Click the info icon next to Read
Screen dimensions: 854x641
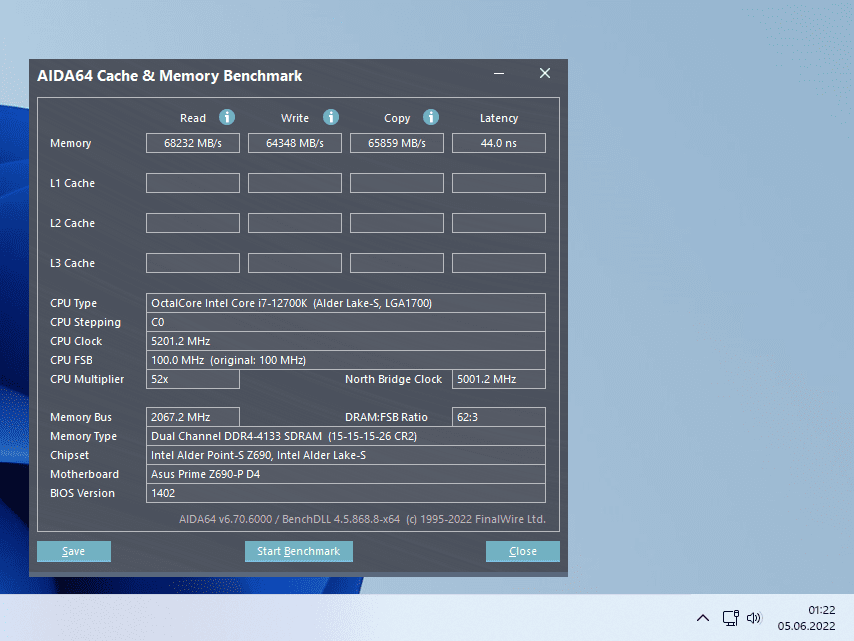click(x=227, y=117)
